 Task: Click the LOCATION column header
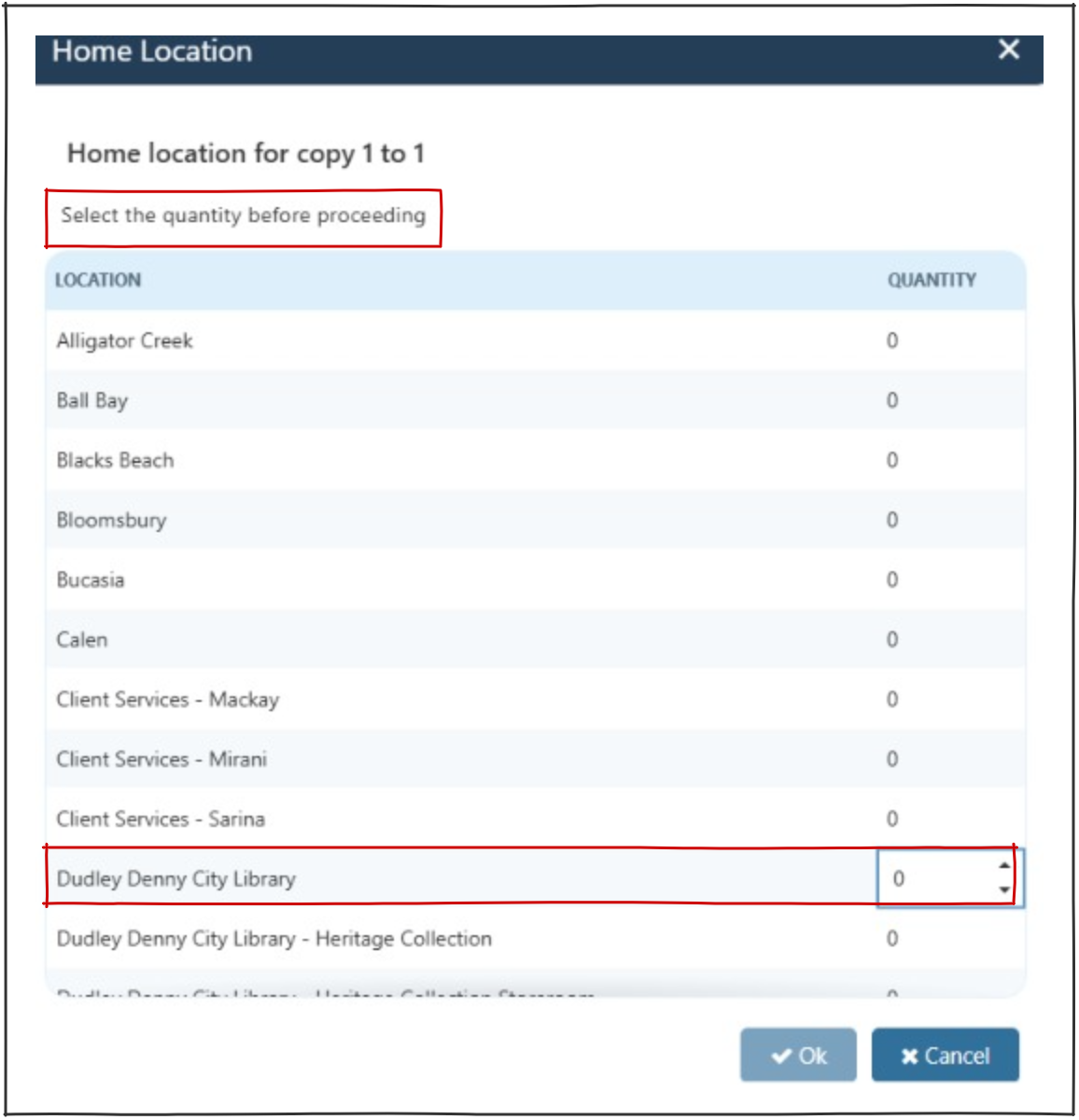coord(98,280)
